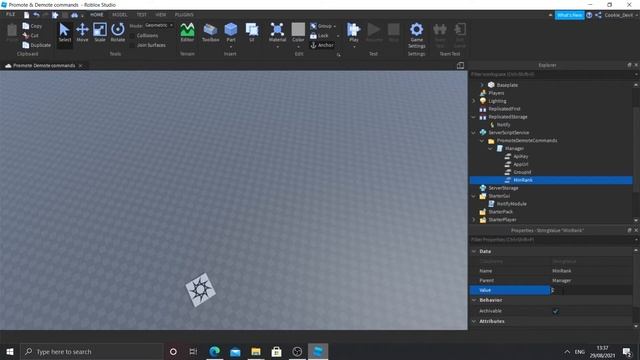Switch to the PLUGINS ribbon tab

184,15
